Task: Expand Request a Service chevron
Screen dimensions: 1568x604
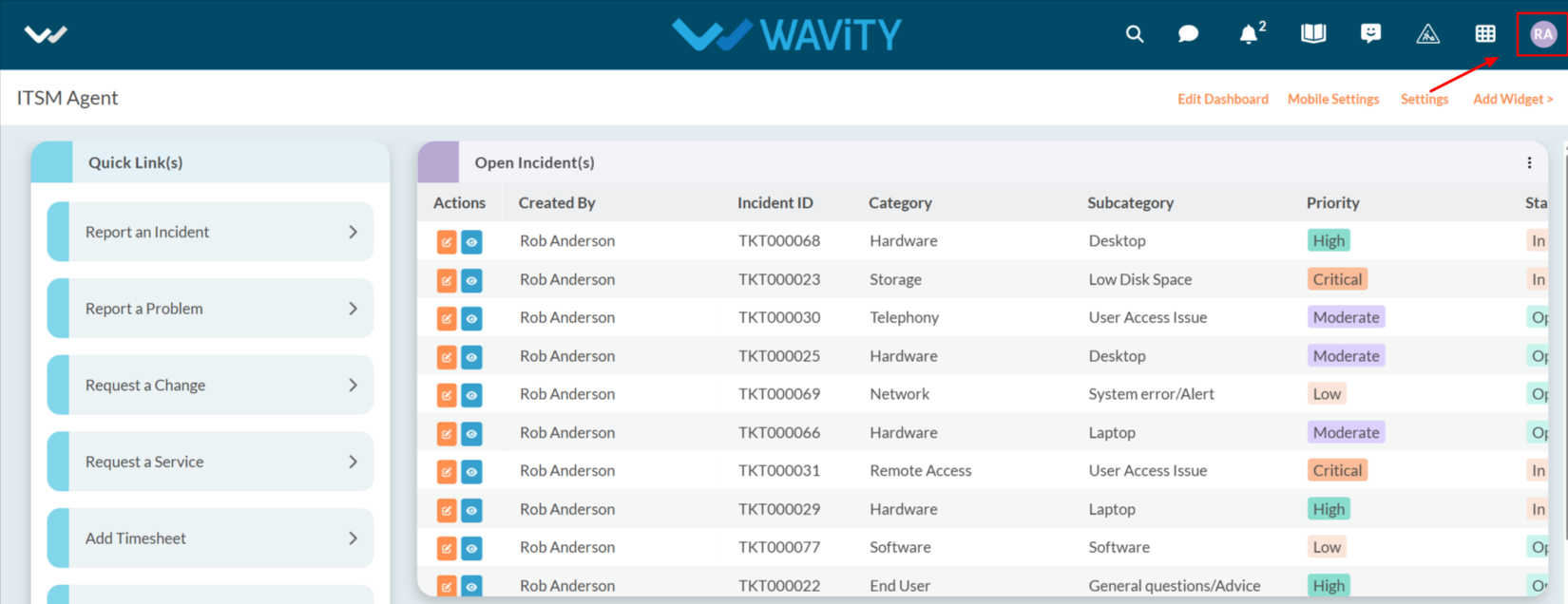Action: [353, 462]
